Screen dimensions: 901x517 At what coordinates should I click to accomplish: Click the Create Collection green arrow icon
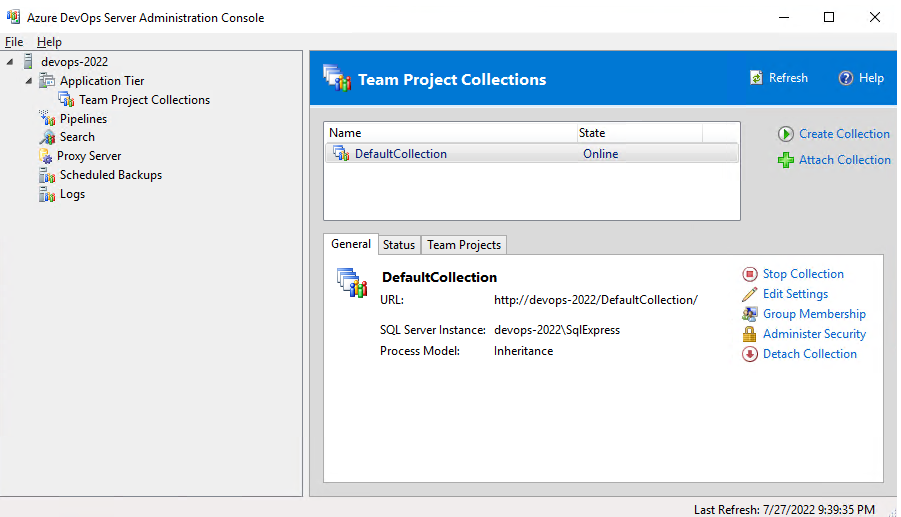(x=786, y=134)
